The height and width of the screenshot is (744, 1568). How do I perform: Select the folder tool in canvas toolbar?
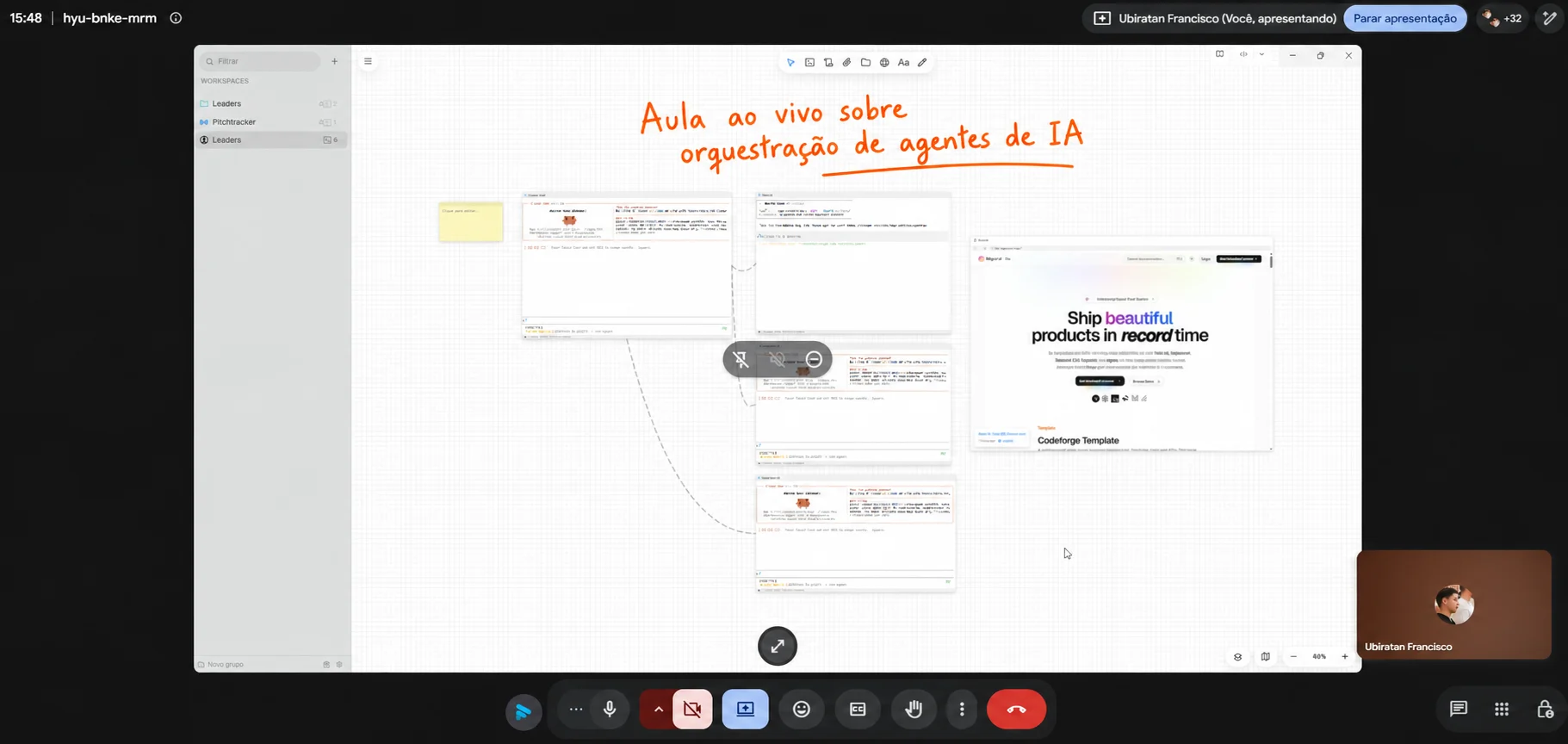pyautogui.click(x=865, y=63)
